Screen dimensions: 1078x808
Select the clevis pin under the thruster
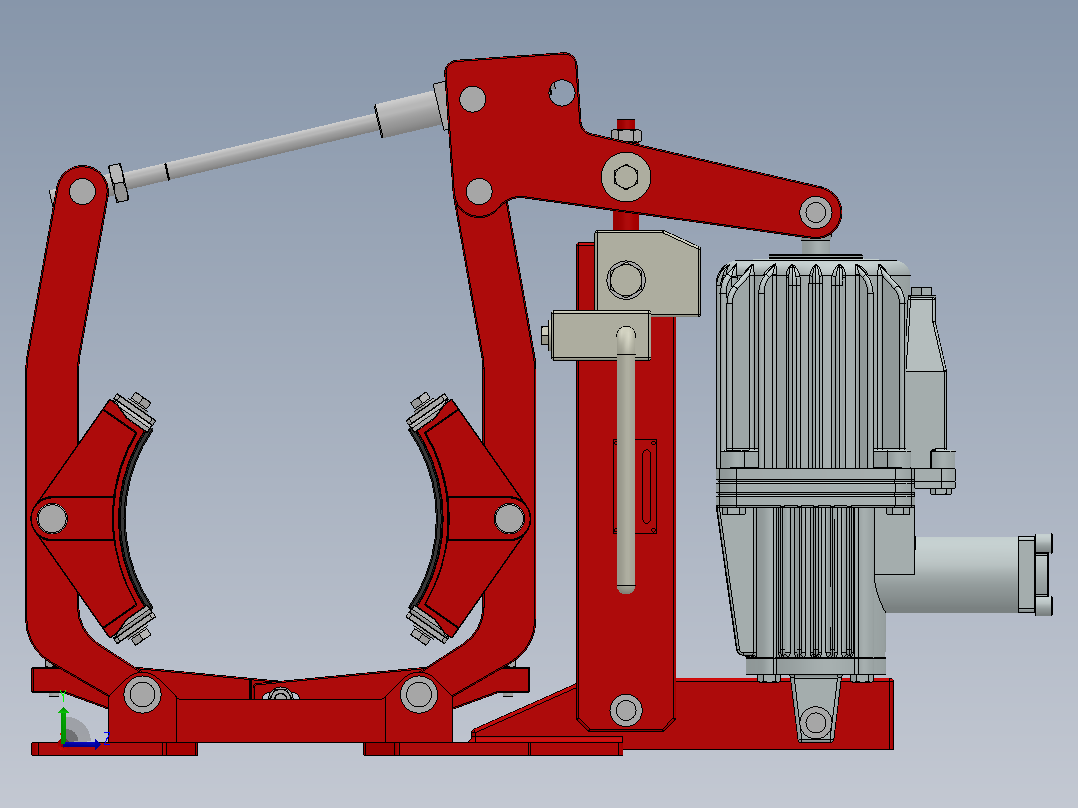point(815,722)
